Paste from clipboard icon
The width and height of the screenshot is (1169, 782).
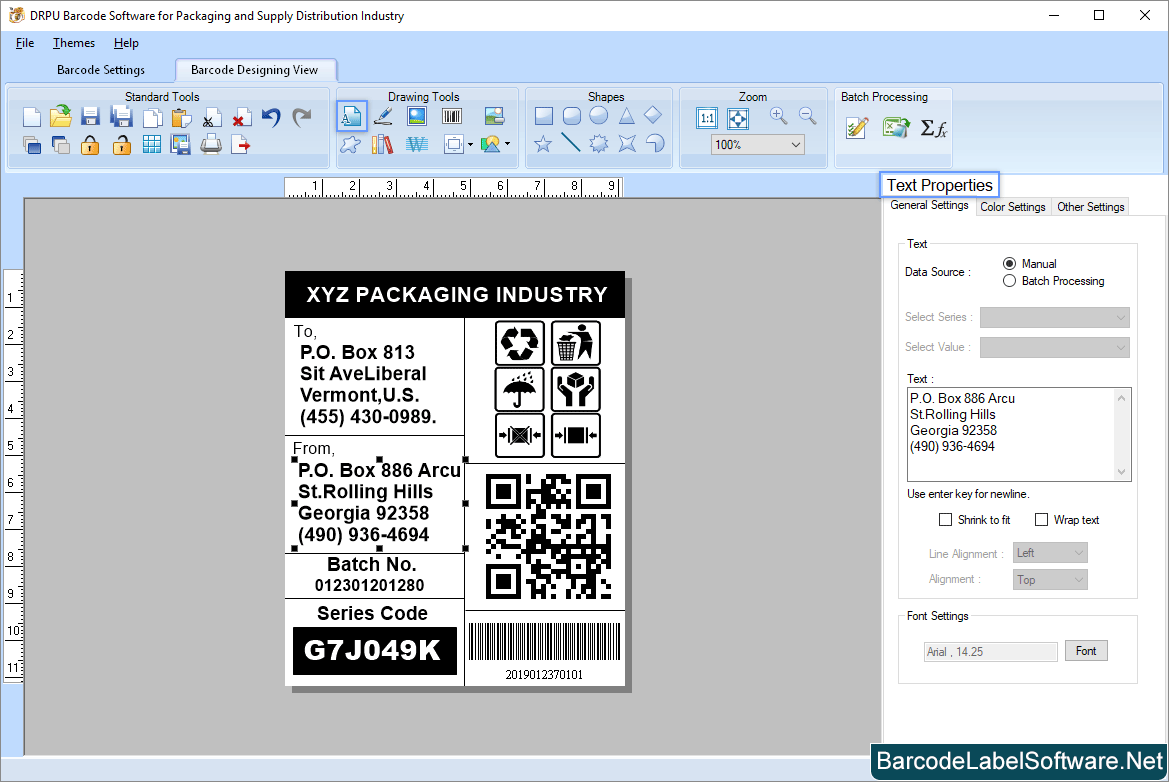pos(181,118)
